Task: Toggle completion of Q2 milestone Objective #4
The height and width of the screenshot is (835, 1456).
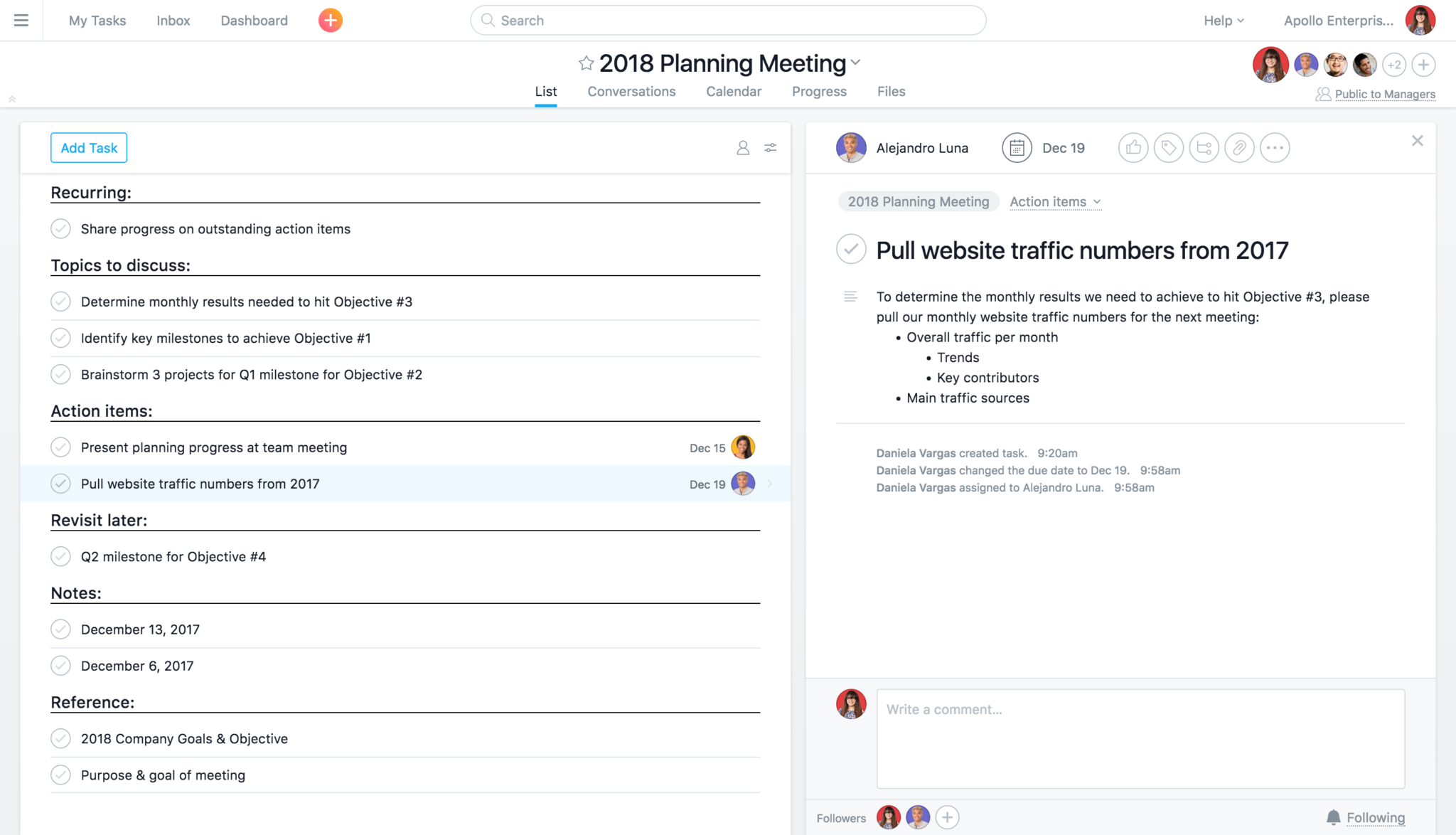Action: coord(61,556)
